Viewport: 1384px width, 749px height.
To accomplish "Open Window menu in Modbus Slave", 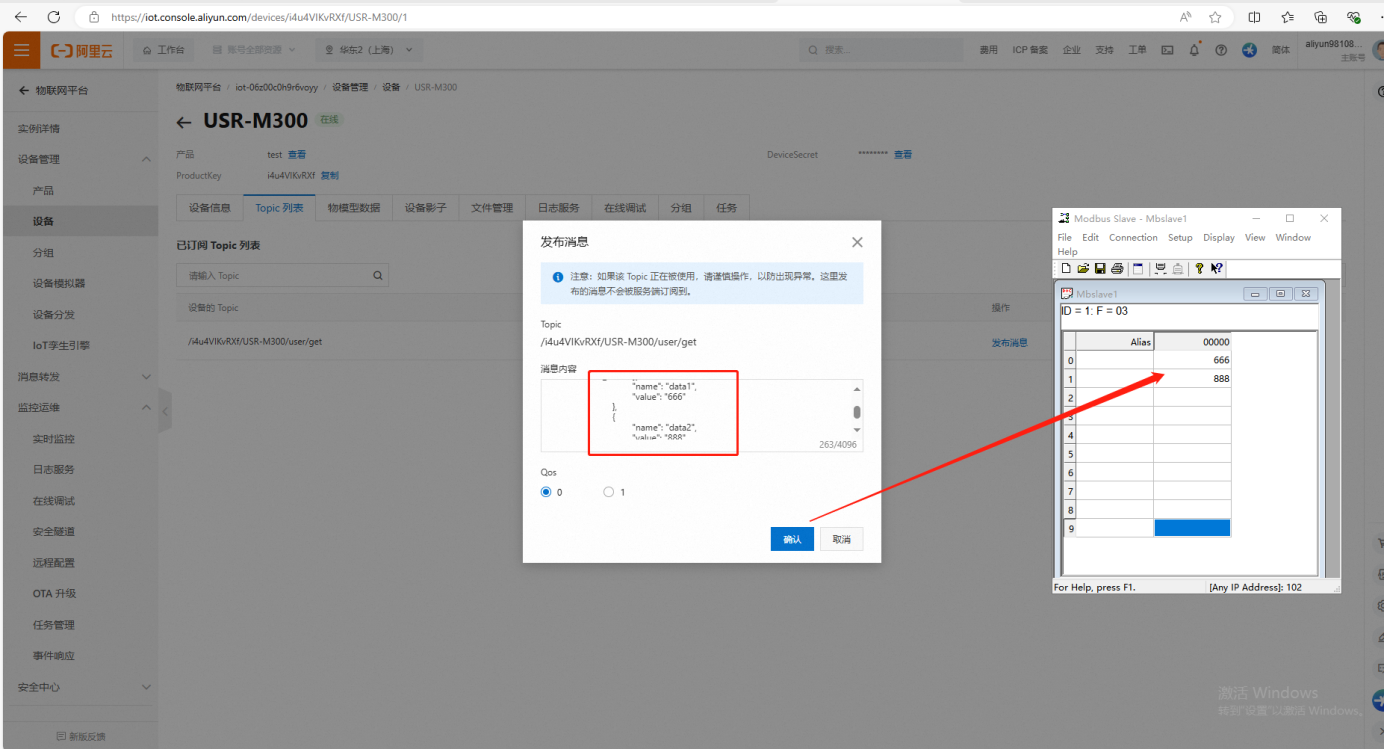I will point(1293,237).
